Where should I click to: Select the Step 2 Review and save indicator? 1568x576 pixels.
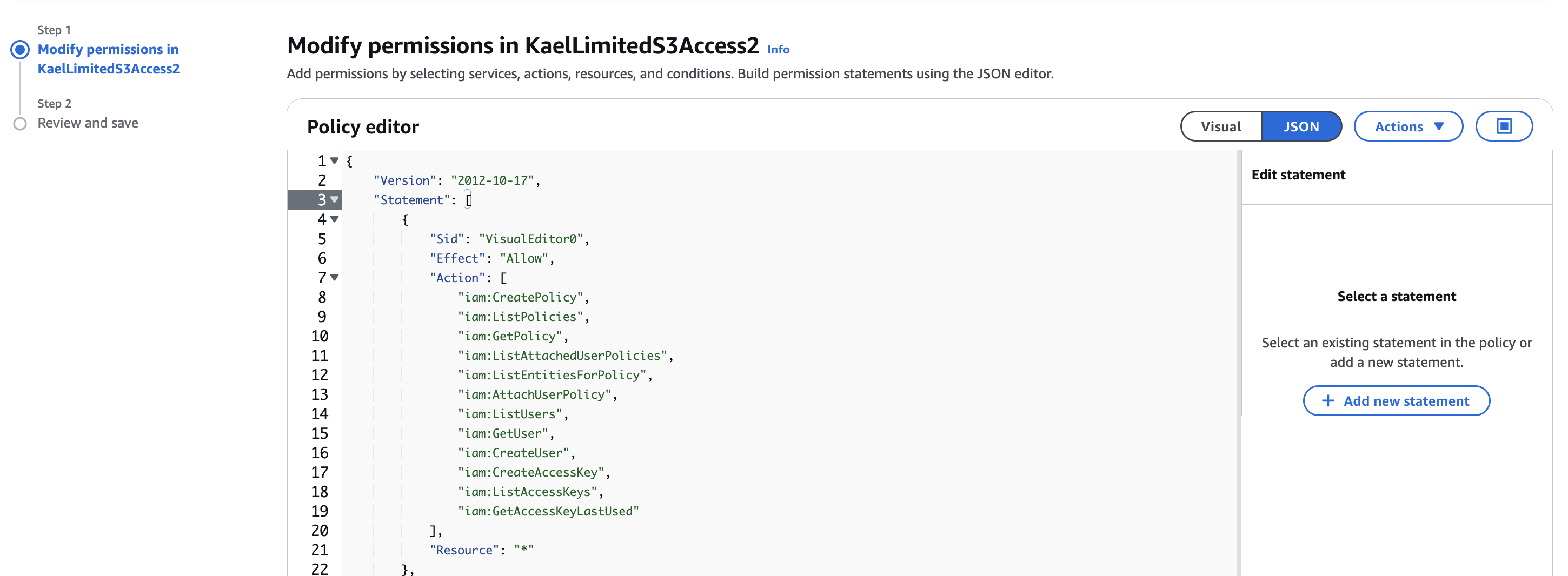pyautogui.click(x=20, y=124)
